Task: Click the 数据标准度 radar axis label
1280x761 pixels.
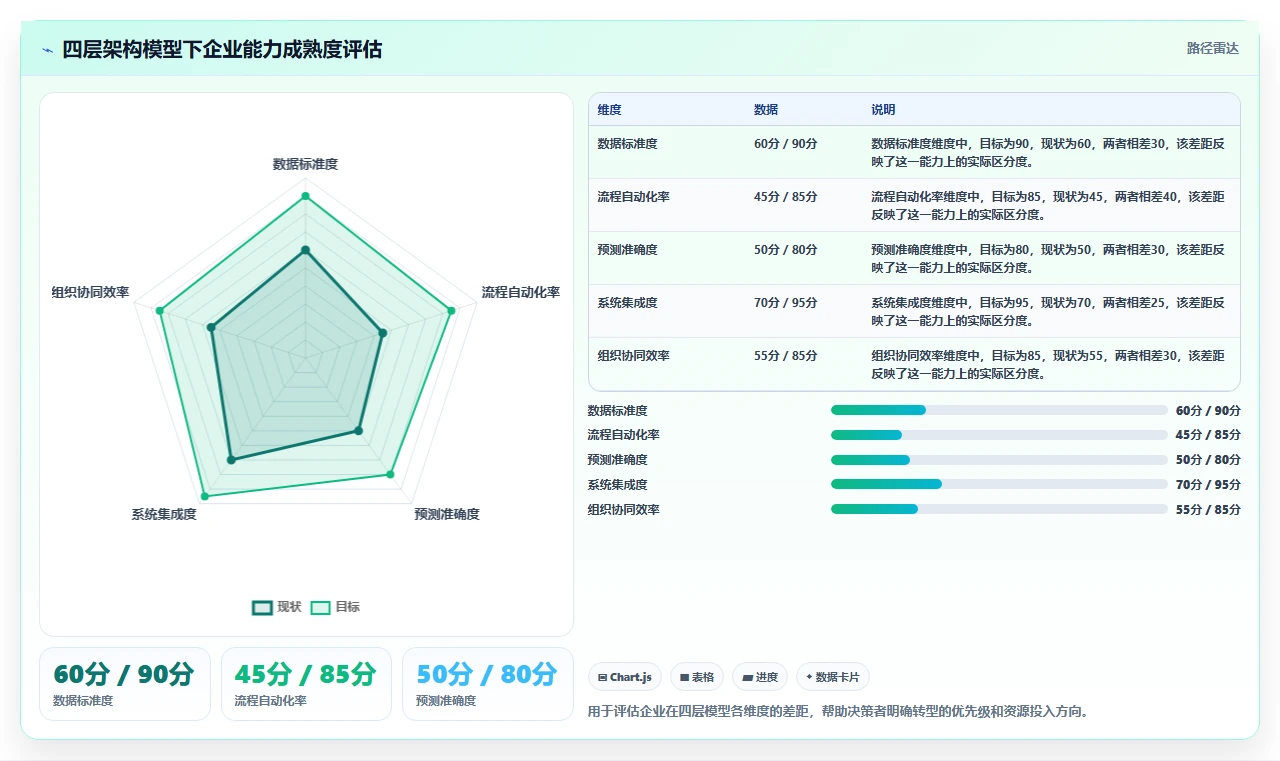Action: point(305,164)
